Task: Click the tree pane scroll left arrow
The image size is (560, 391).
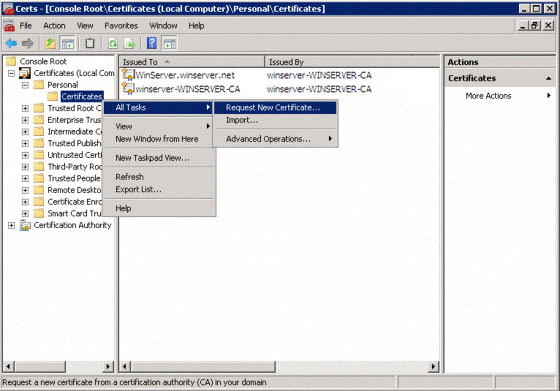Action: (9, 366)
